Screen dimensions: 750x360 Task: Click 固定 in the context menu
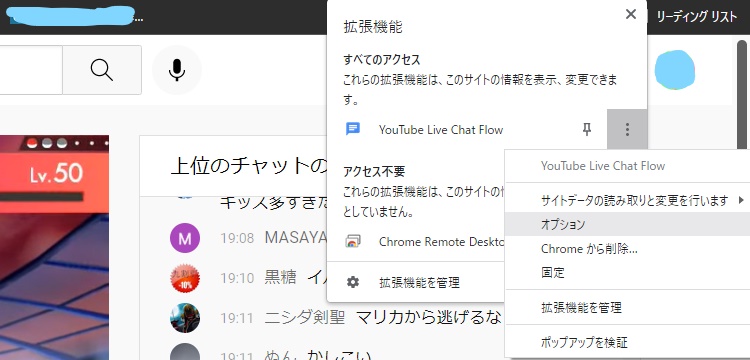627,273
